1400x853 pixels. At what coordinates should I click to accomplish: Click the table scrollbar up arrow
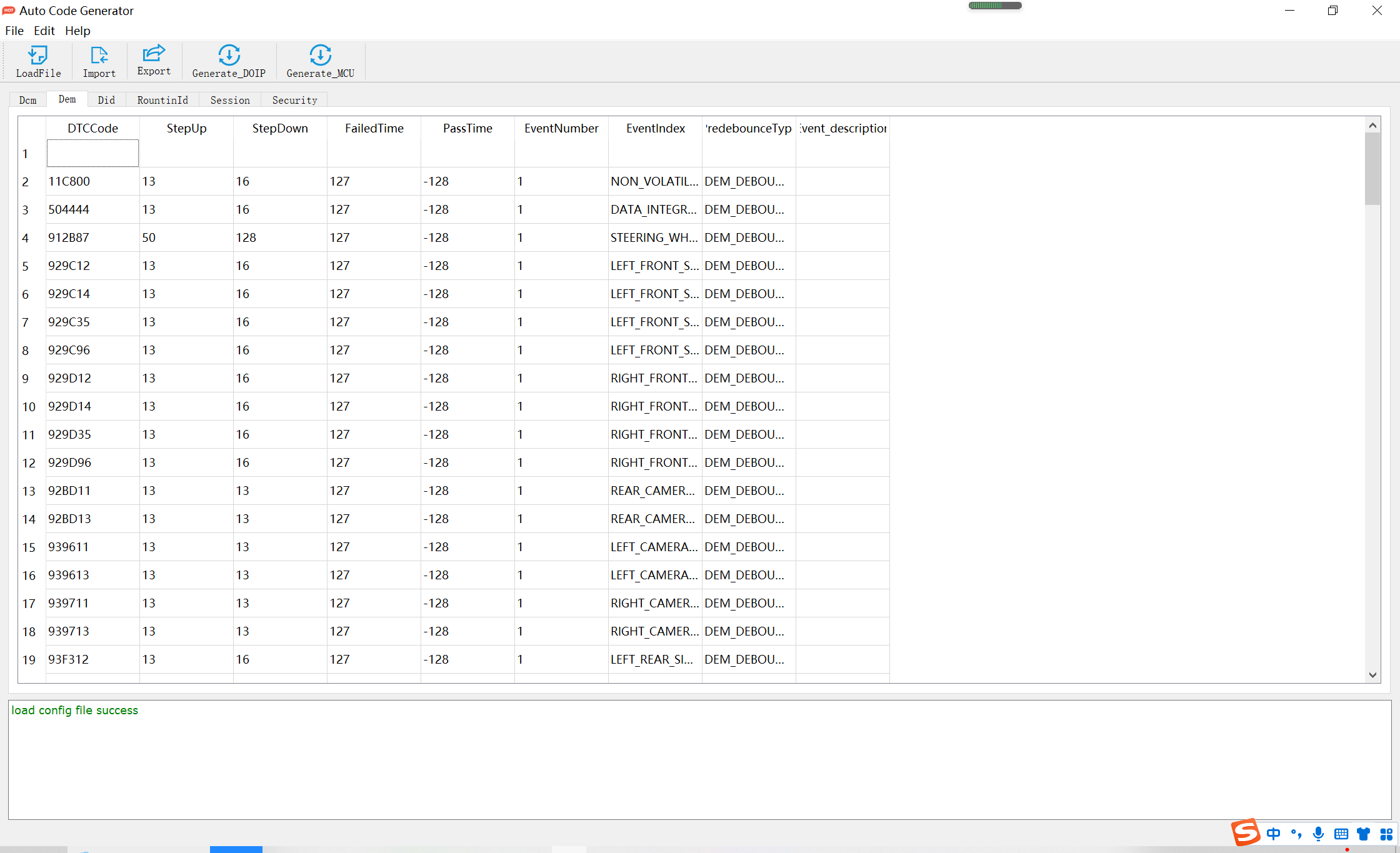click(x=1372, y=125)
